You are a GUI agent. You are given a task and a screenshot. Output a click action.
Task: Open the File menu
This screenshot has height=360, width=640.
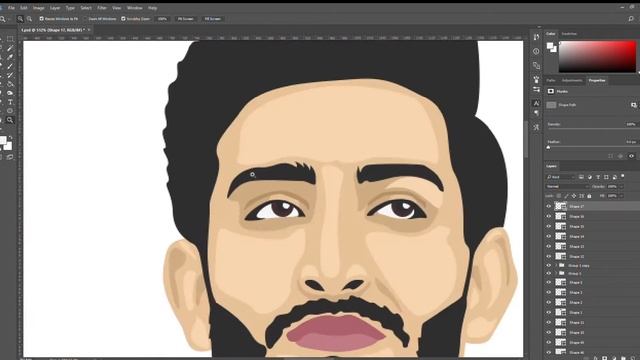(x=11, y=8)
